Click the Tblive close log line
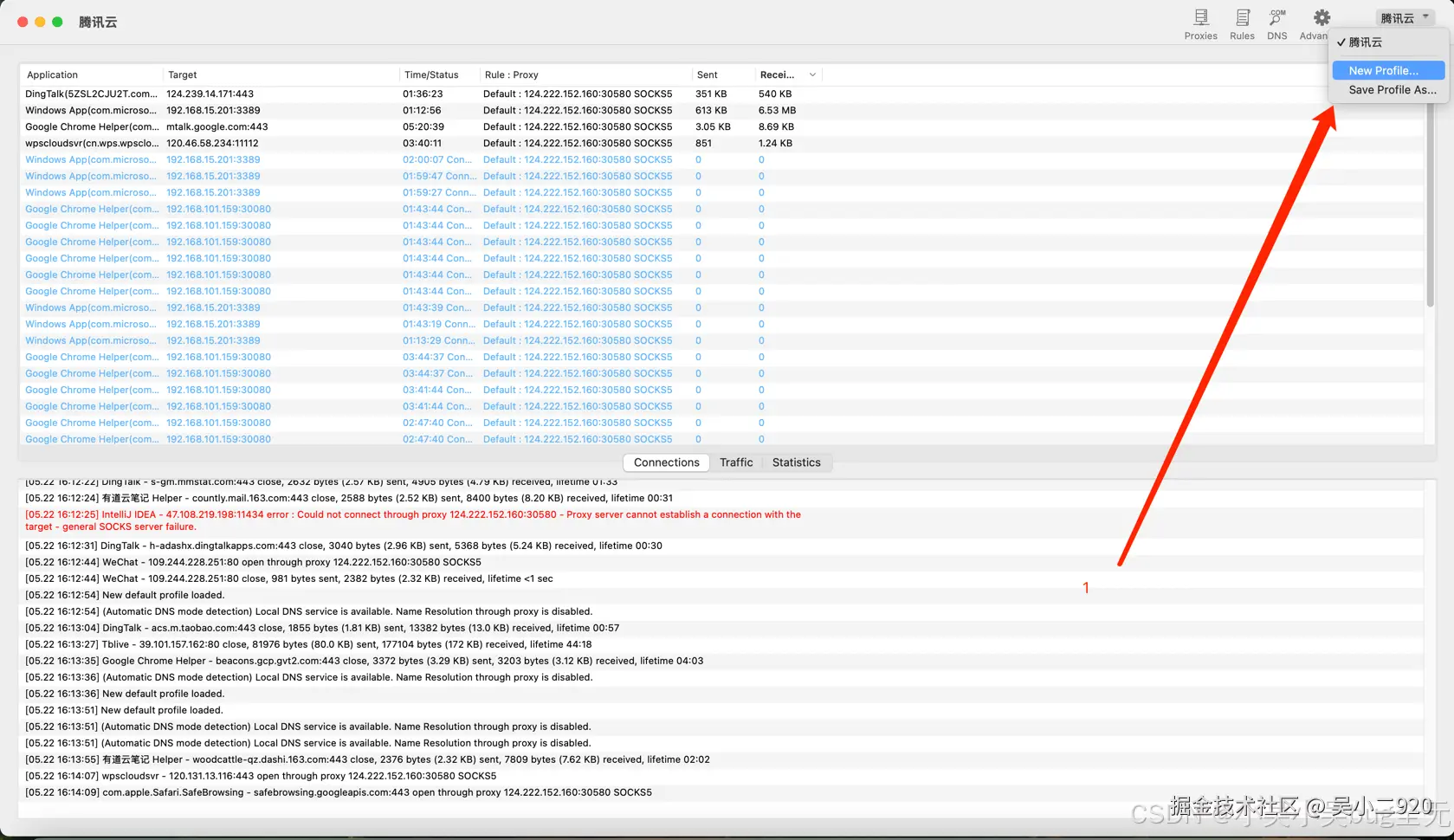 (x=308, y=644)
